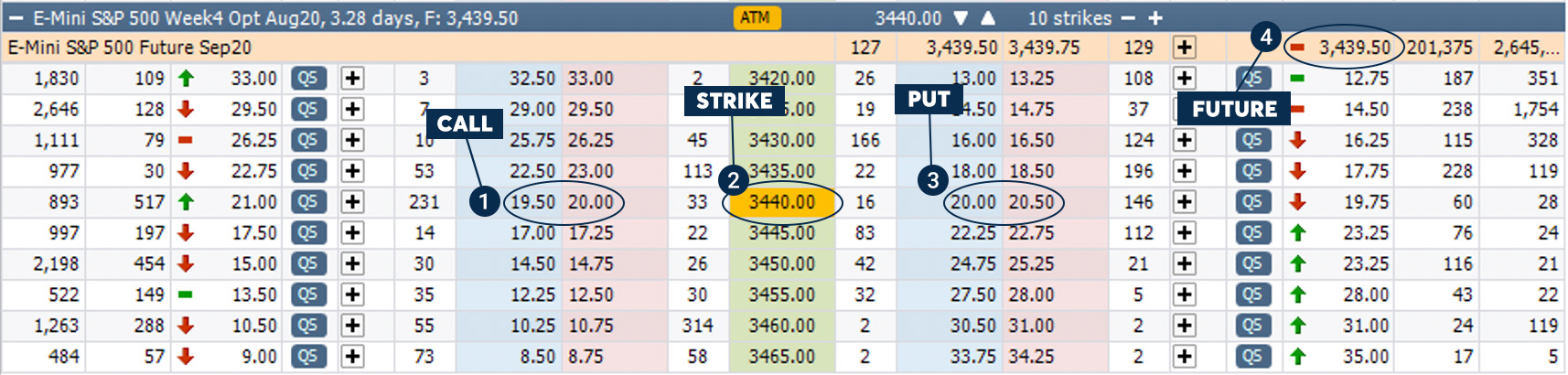
Task: Collapse the E-Mini S&P 500 Week4 option chain
Action: (x=16, y=18)
